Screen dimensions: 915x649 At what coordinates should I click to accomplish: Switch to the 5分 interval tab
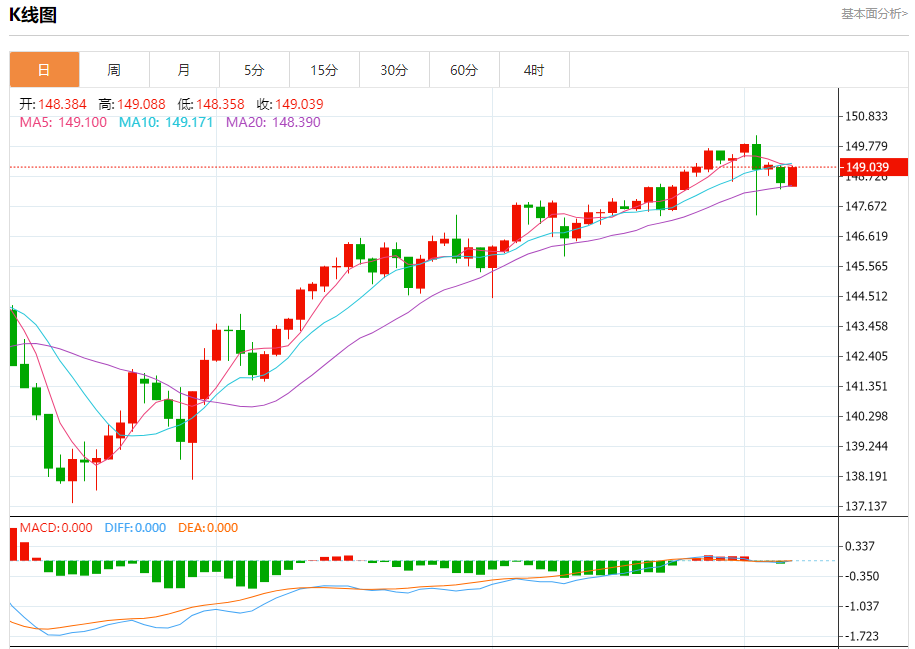[254, 70]
